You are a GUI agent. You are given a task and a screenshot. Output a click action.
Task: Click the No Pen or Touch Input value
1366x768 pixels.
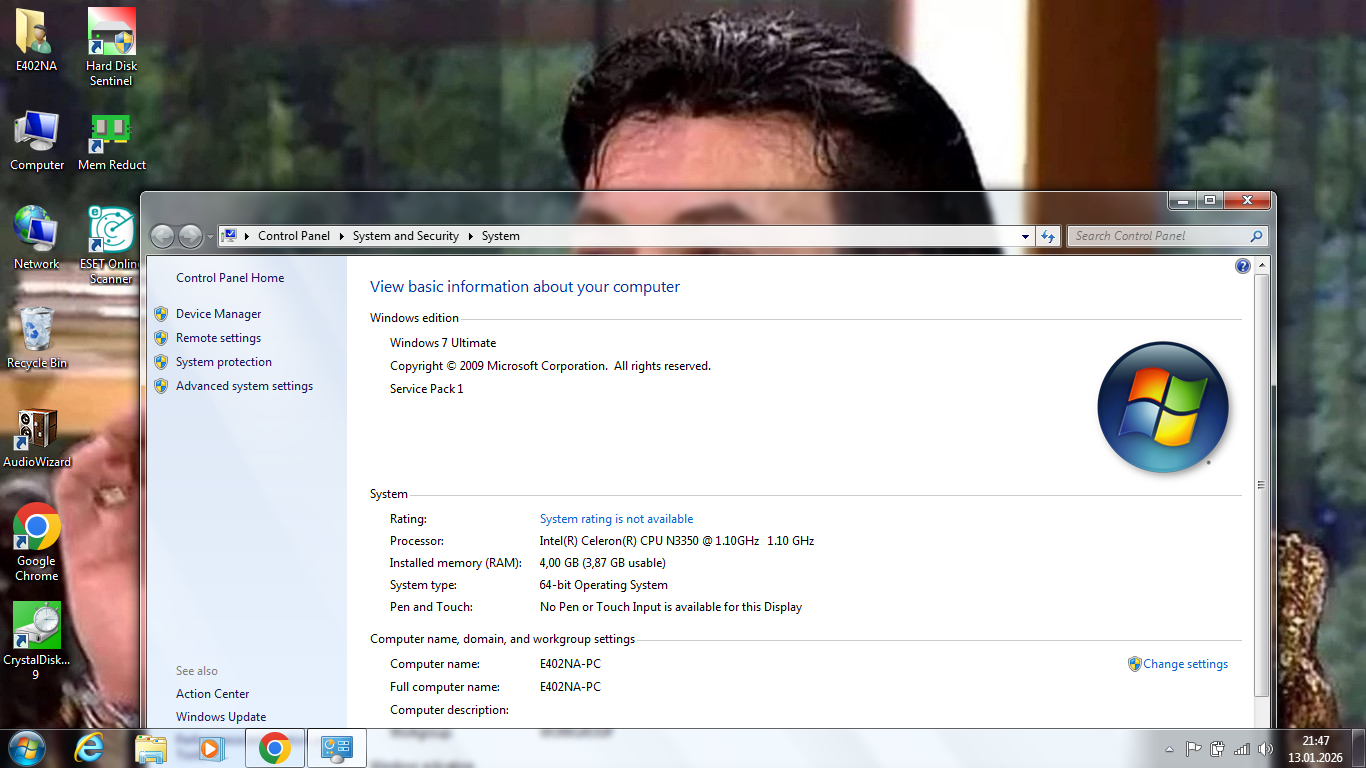(670, 607)
